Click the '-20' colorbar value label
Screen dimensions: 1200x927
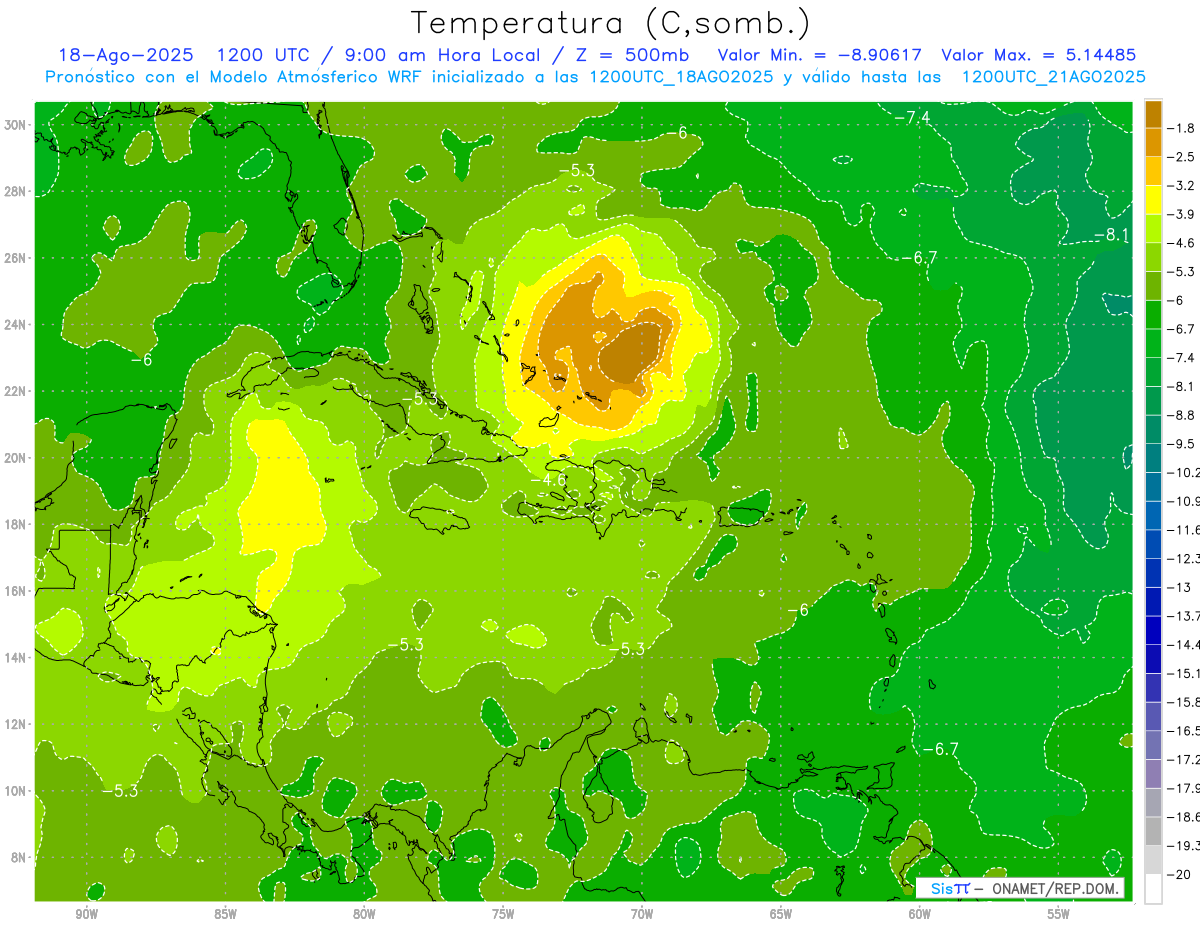(x=1180, y=874)
